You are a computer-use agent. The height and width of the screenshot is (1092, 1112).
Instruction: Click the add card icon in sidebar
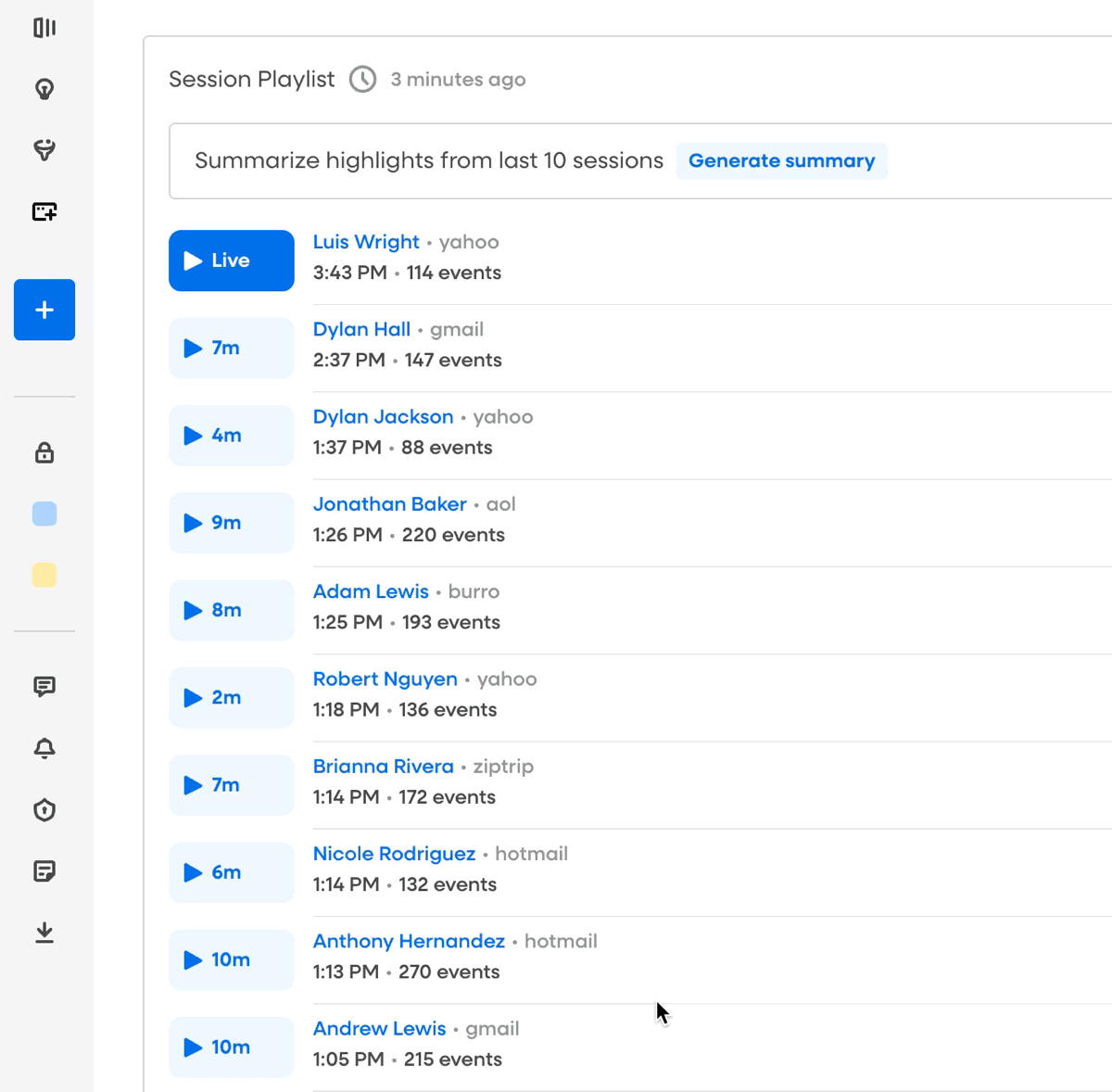click(44, 211)
